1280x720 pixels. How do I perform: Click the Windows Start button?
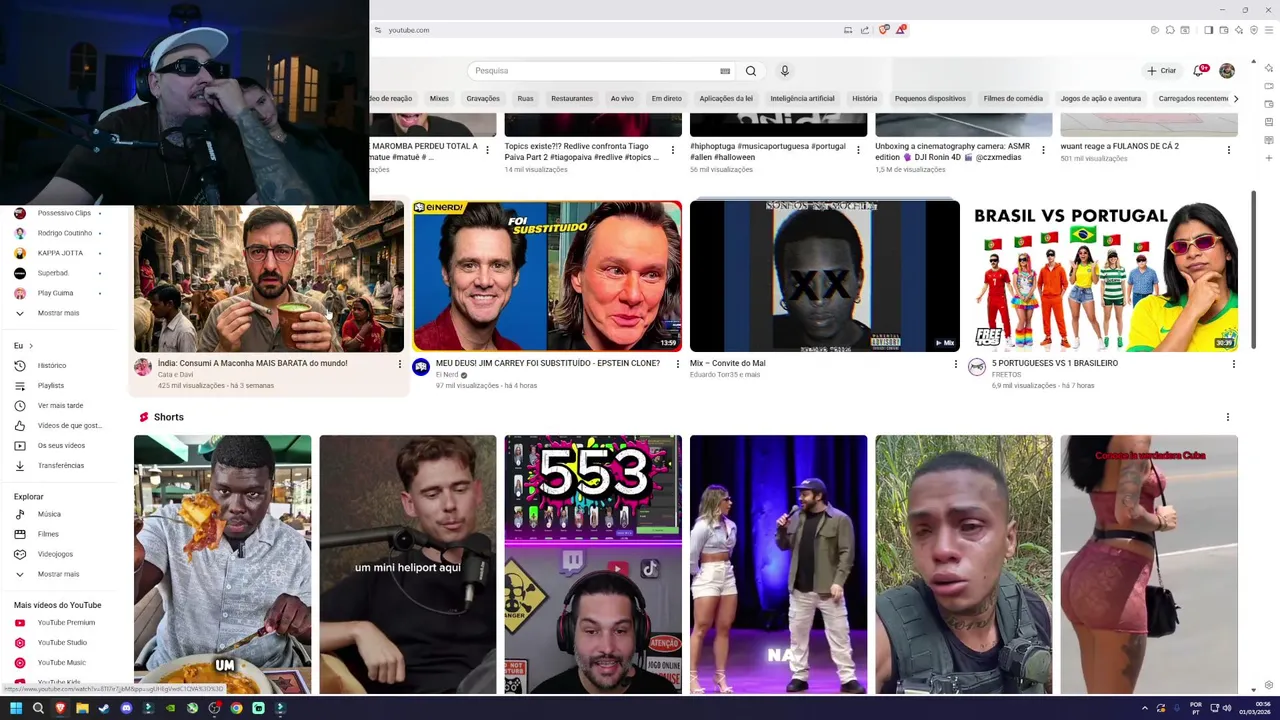click(x=16, y=708)
